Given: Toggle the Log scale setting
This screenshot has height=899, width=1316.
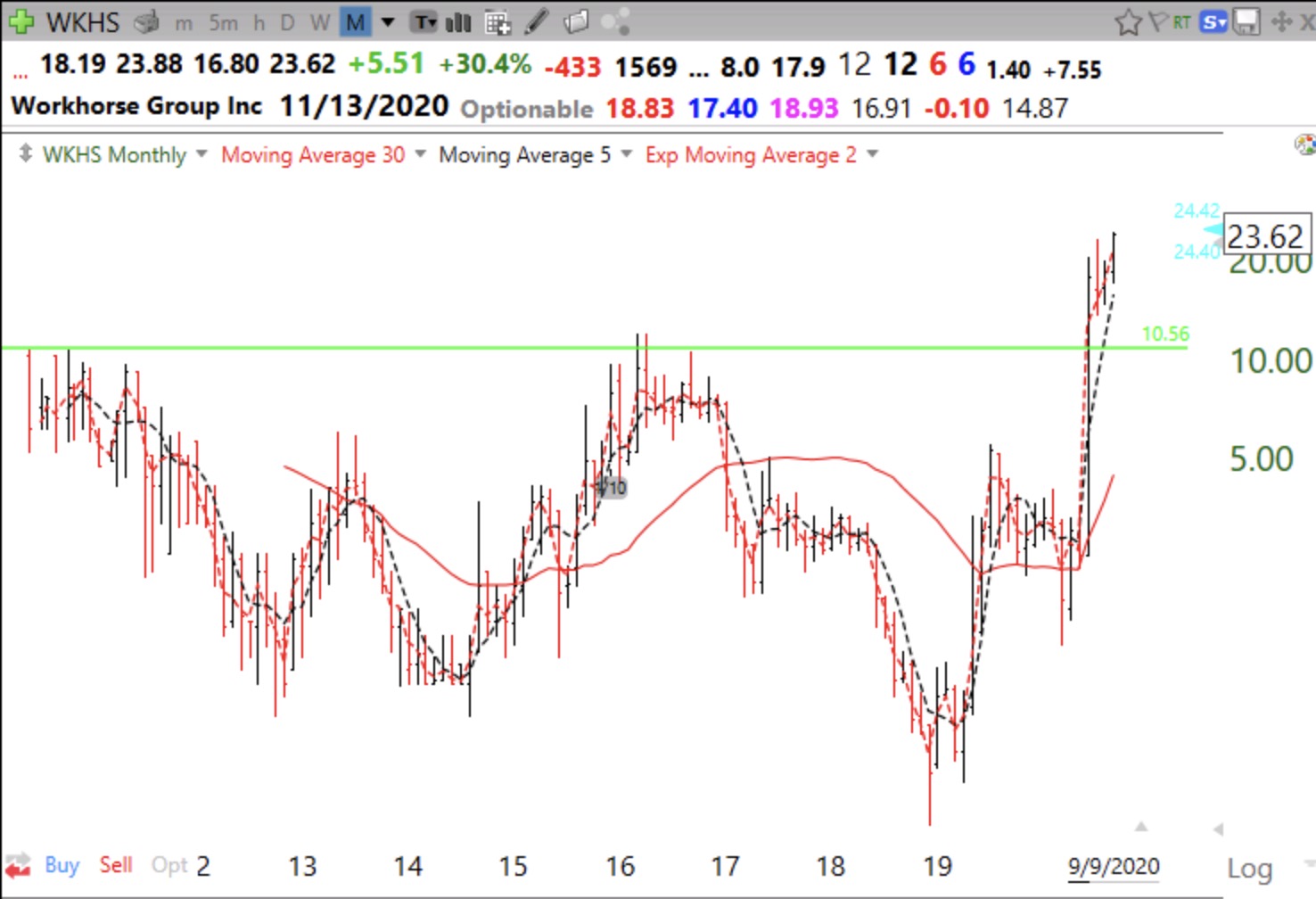Looking at the screenshot, I should click(x=1250, y=868).
